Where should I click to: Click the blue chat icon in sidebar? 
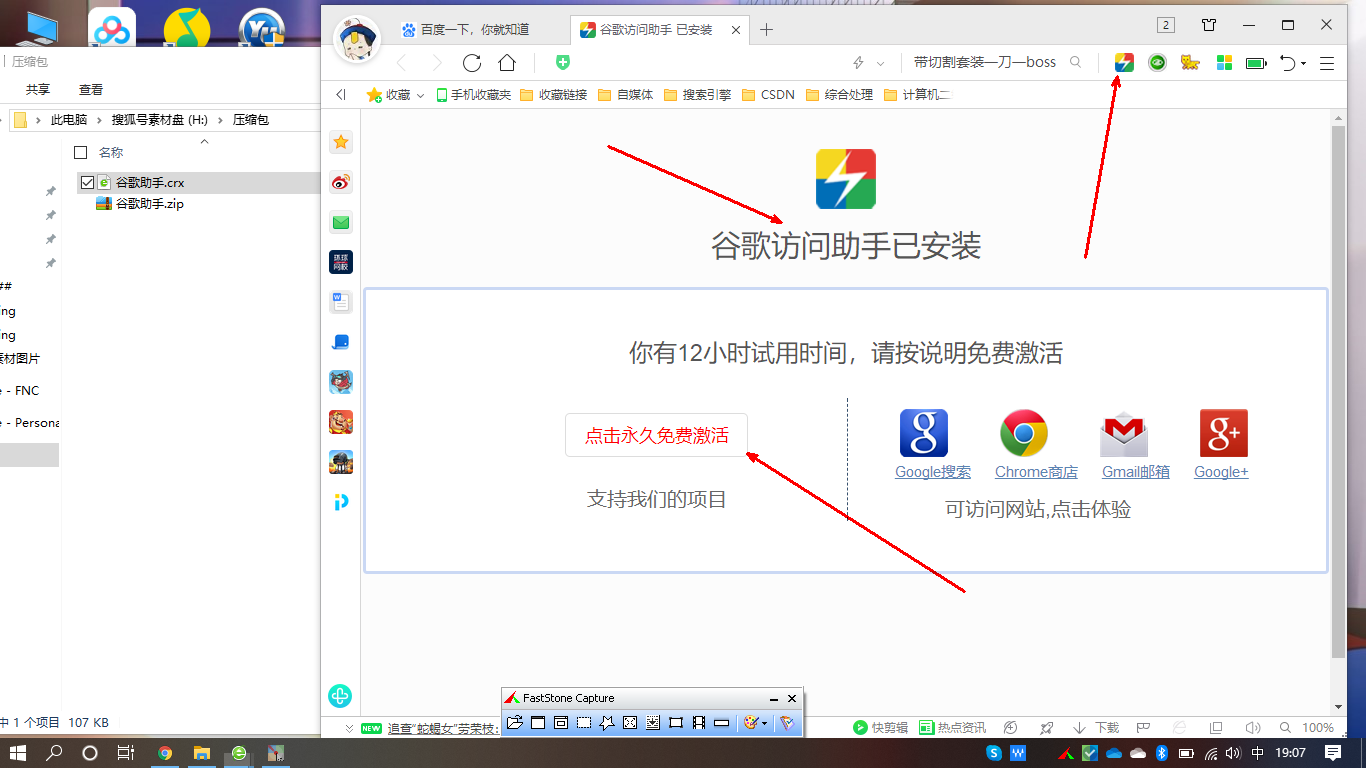(341, 342)
